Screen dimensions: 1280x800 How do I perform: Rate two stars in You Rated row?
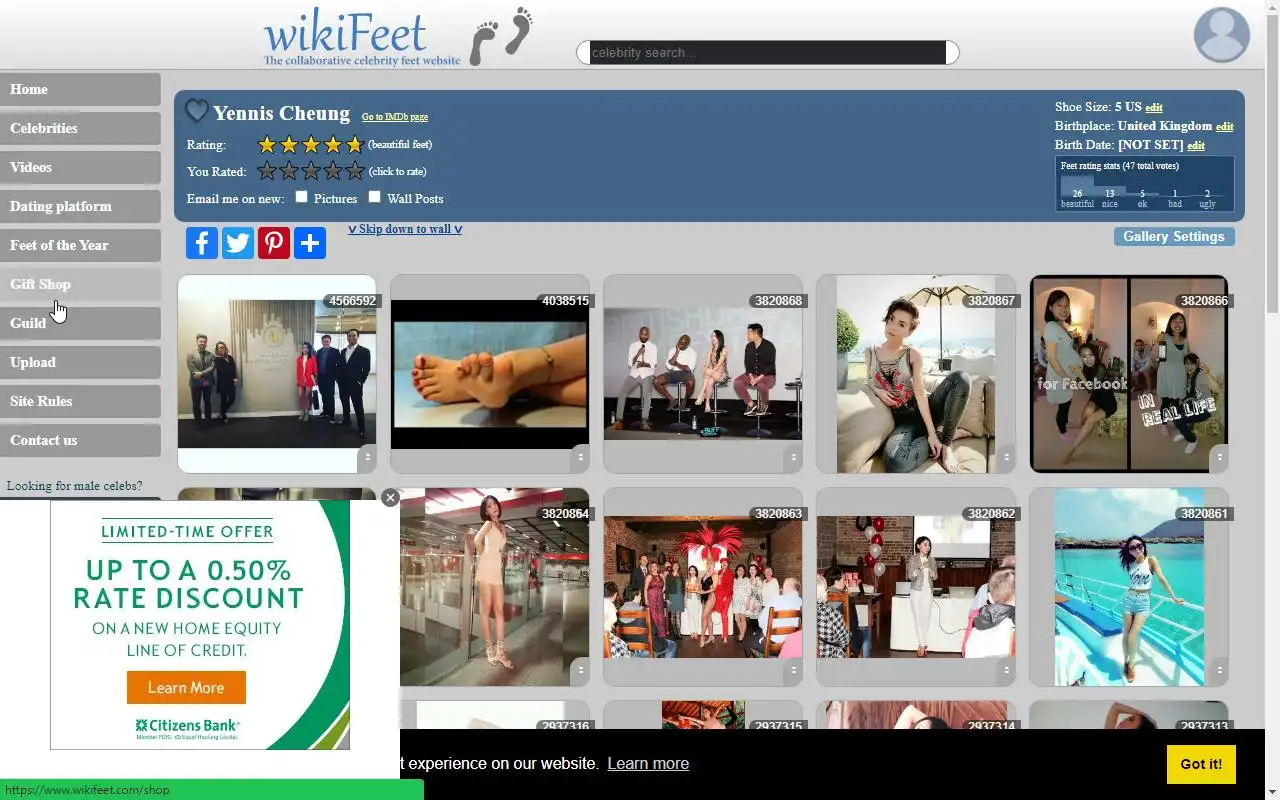tap(289, 171)
